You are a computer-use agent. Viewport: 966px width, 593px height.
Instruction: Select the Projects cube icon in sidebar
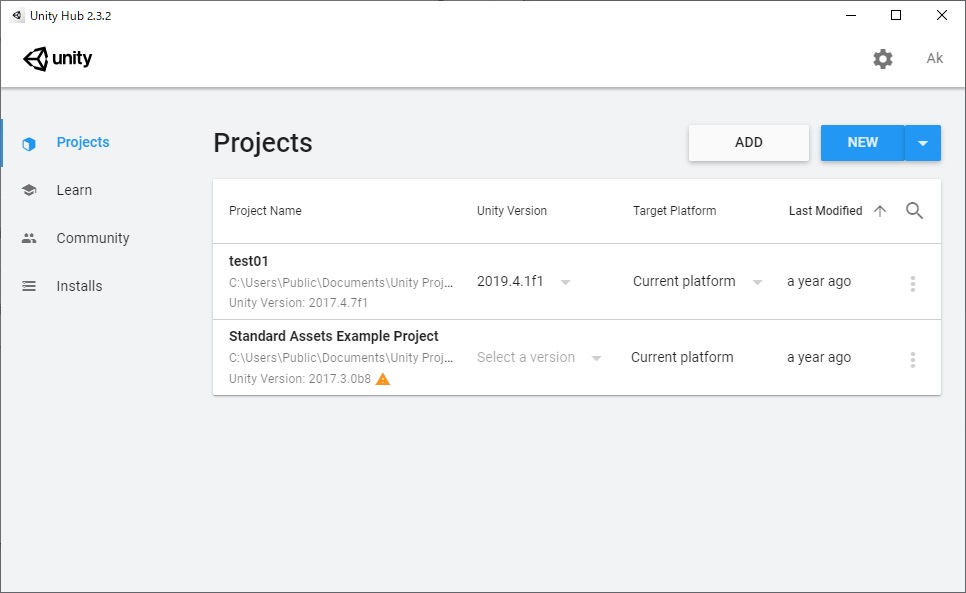click(x=29, y=143)
